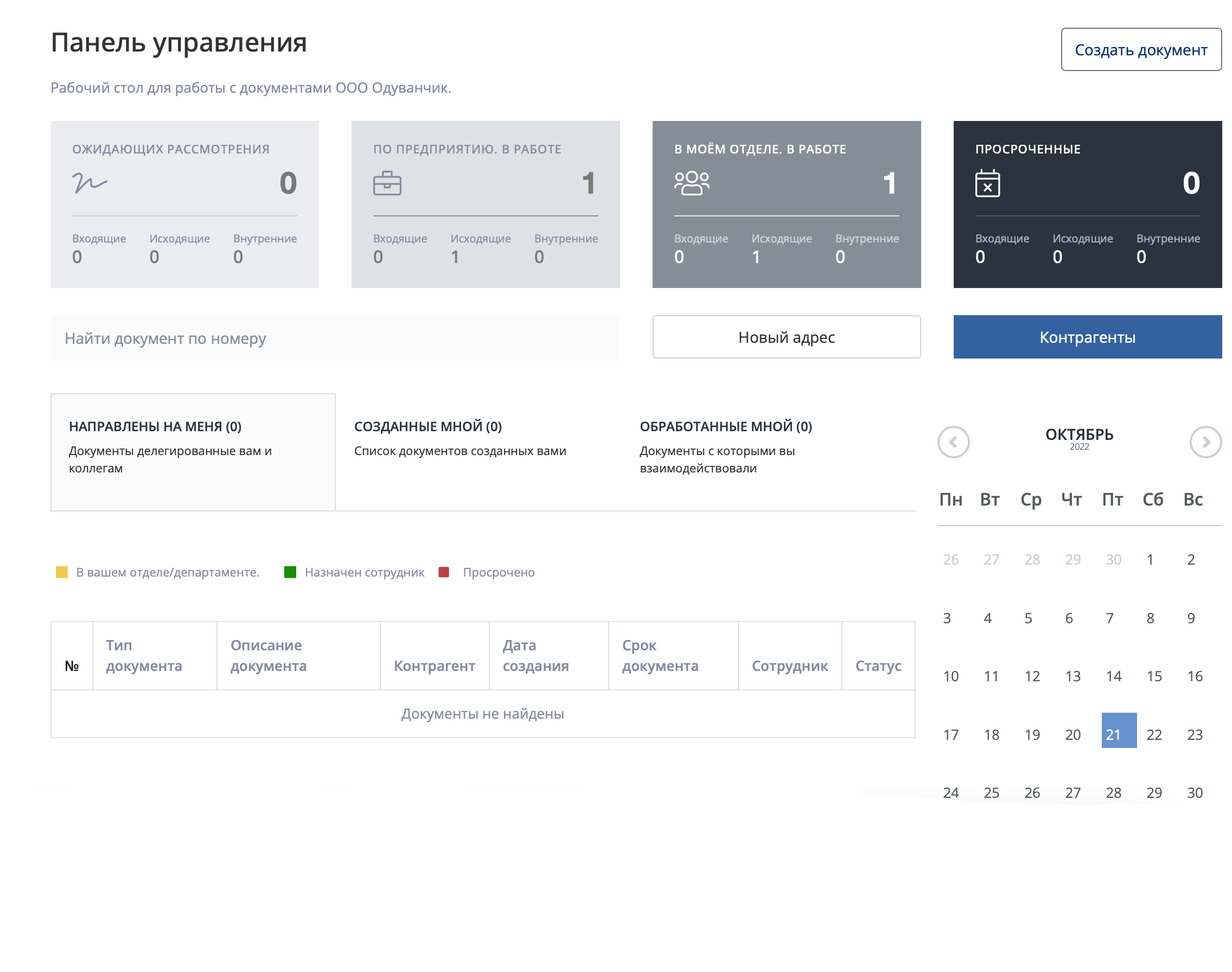
Task: Select October 14 in the calendar
Action: tap(1113, 676)
